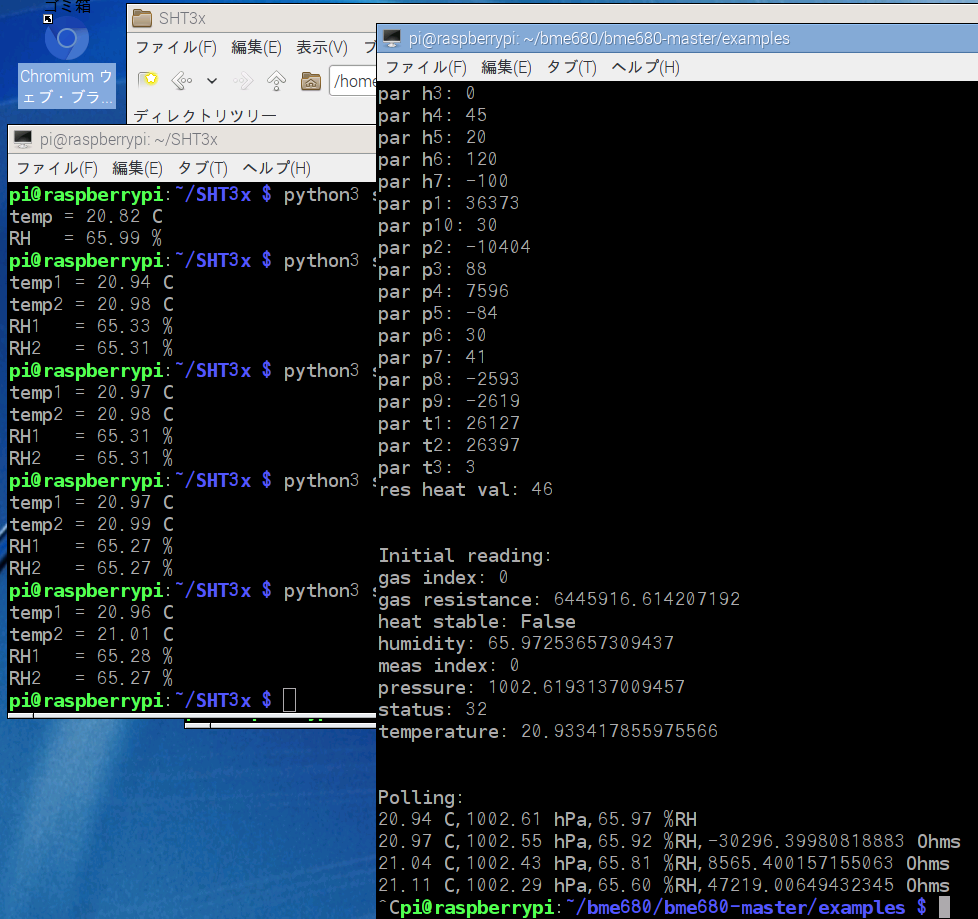This screenshot has height=919, width=978.
Task: Open 編集(E) menu in bme680 terminal
Action: (x=506, y=67)
